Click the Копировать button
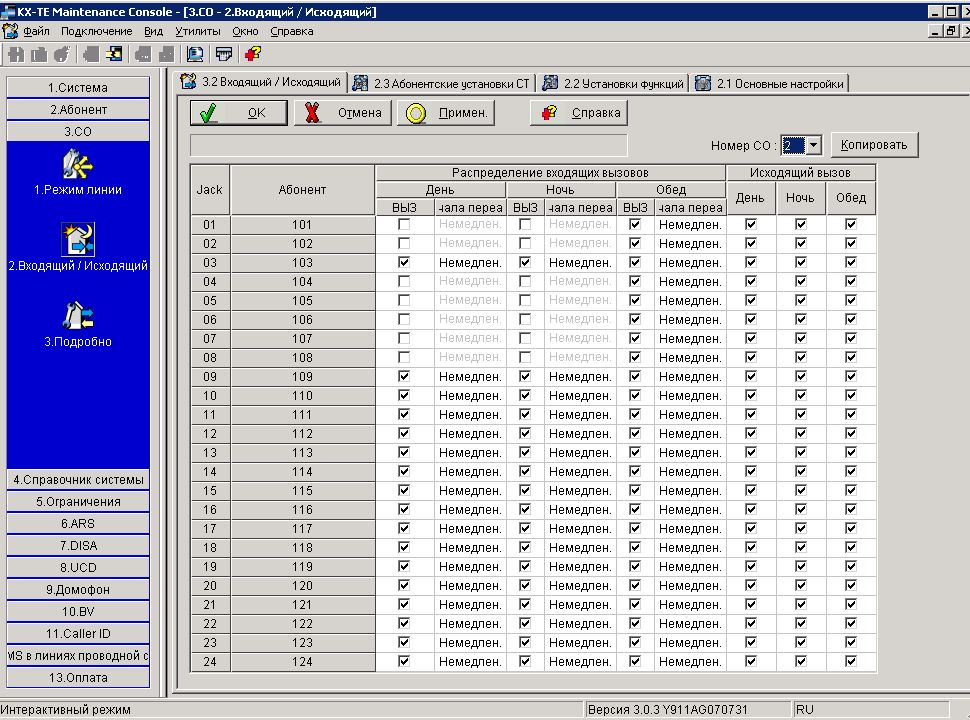This screenshot has height=720, width=970. tap(874, 145)
